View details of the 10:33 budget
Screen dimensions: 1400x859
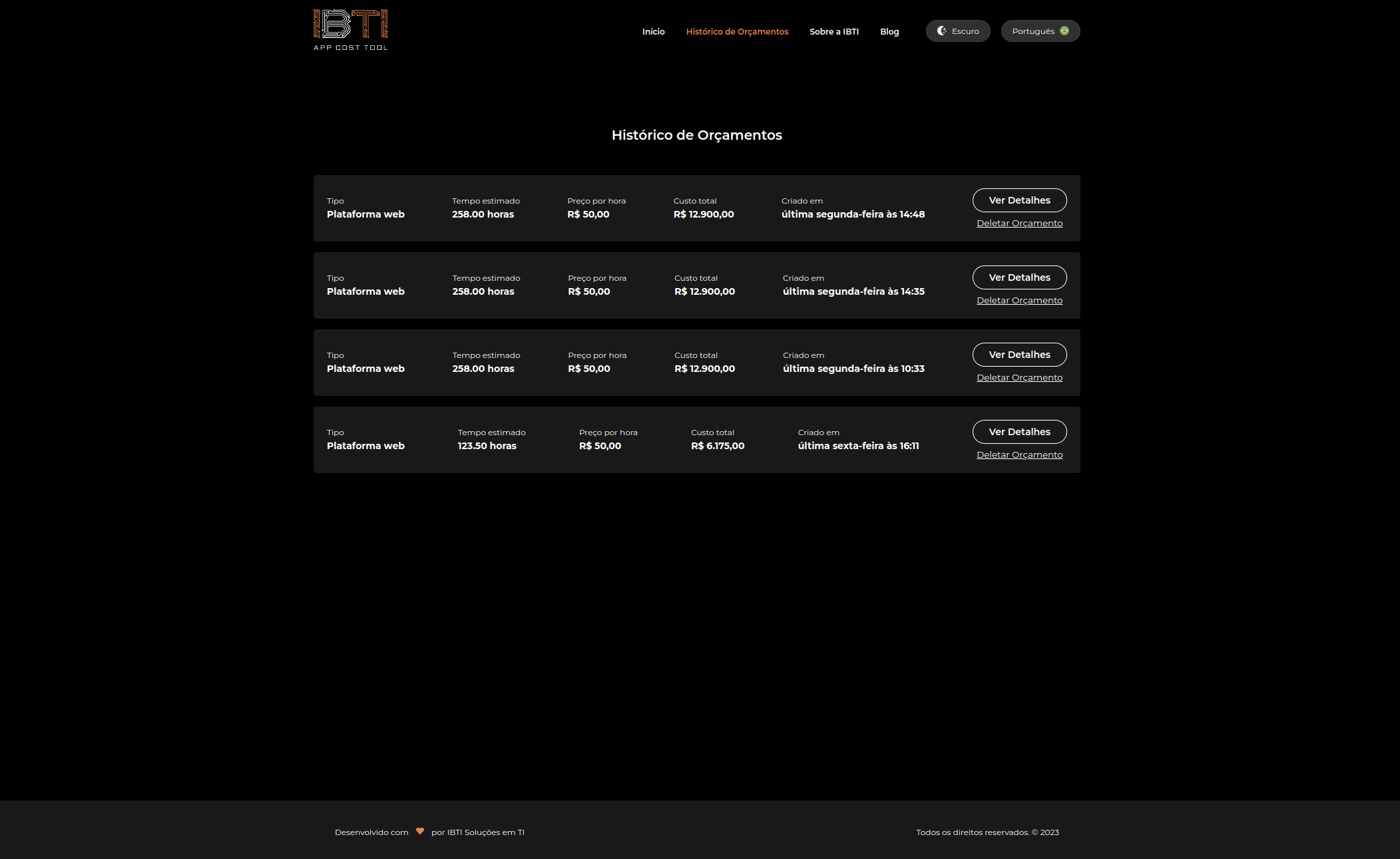[x=1019, y=355]
